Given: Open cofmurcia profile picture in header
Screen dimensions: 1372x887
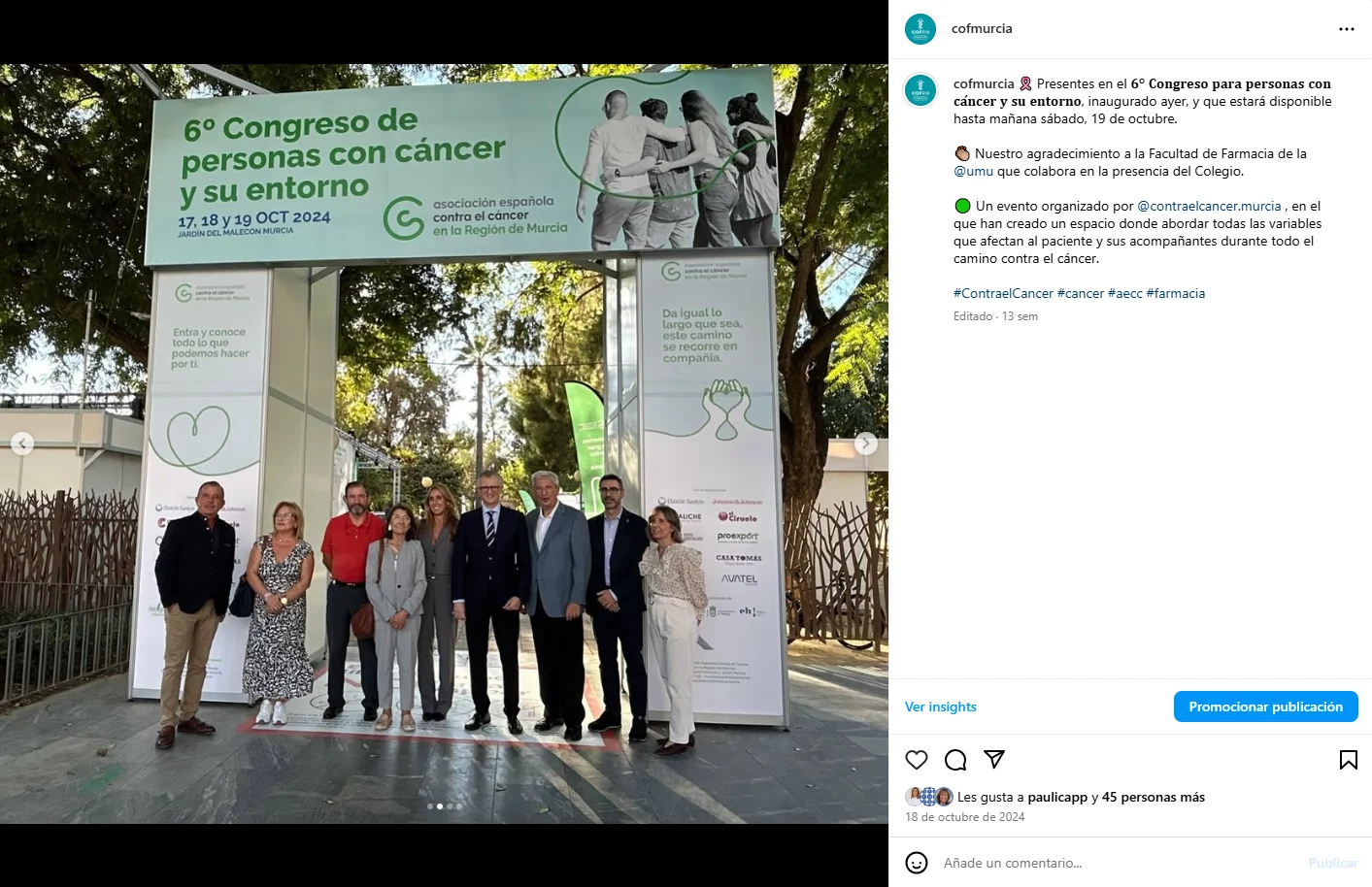Looking at the screenshot, I should [920, 29].
